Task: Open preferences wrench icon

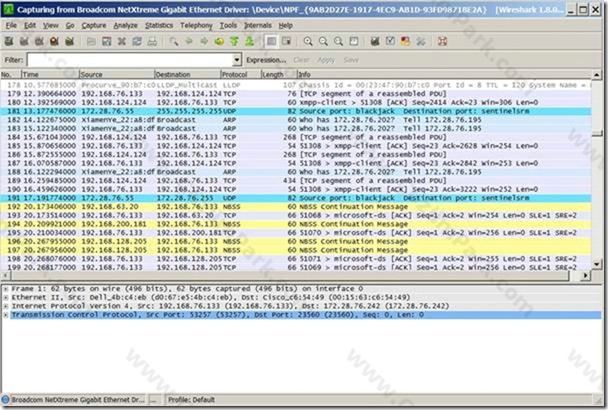Action: click(x=421, y=41)
